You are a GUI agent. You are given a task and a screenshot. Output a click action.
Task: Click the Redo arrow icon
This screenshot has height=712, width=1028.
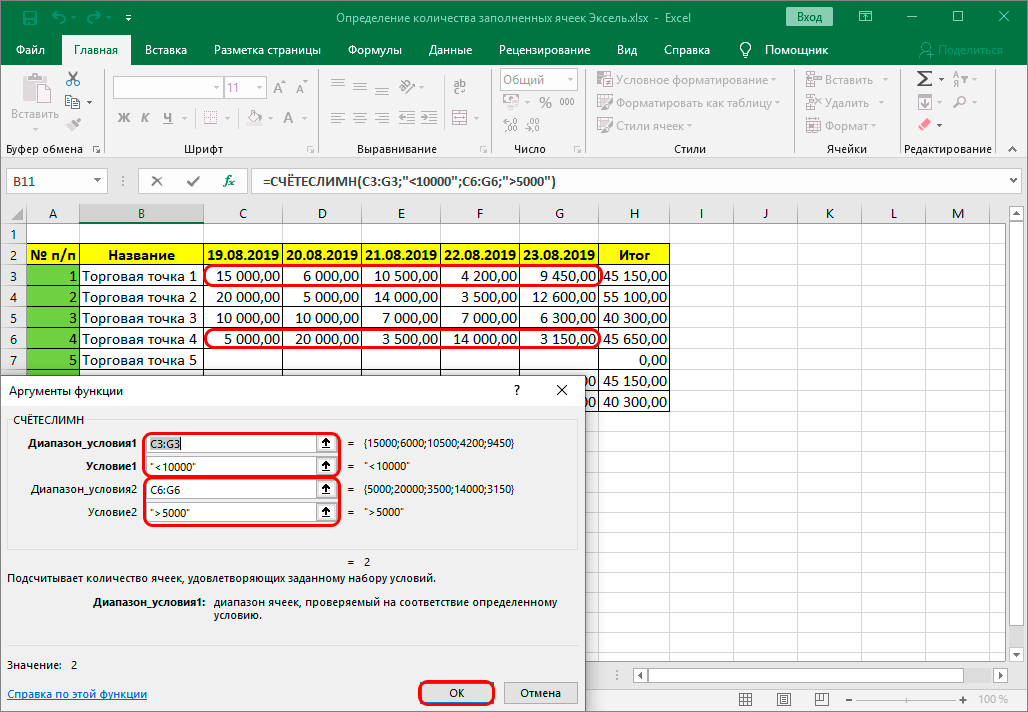93,18
